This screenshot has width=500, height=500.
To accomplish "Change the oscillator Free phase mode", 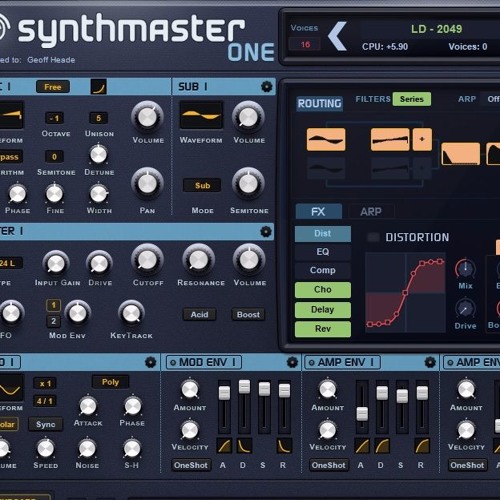I will pos(53,87).
